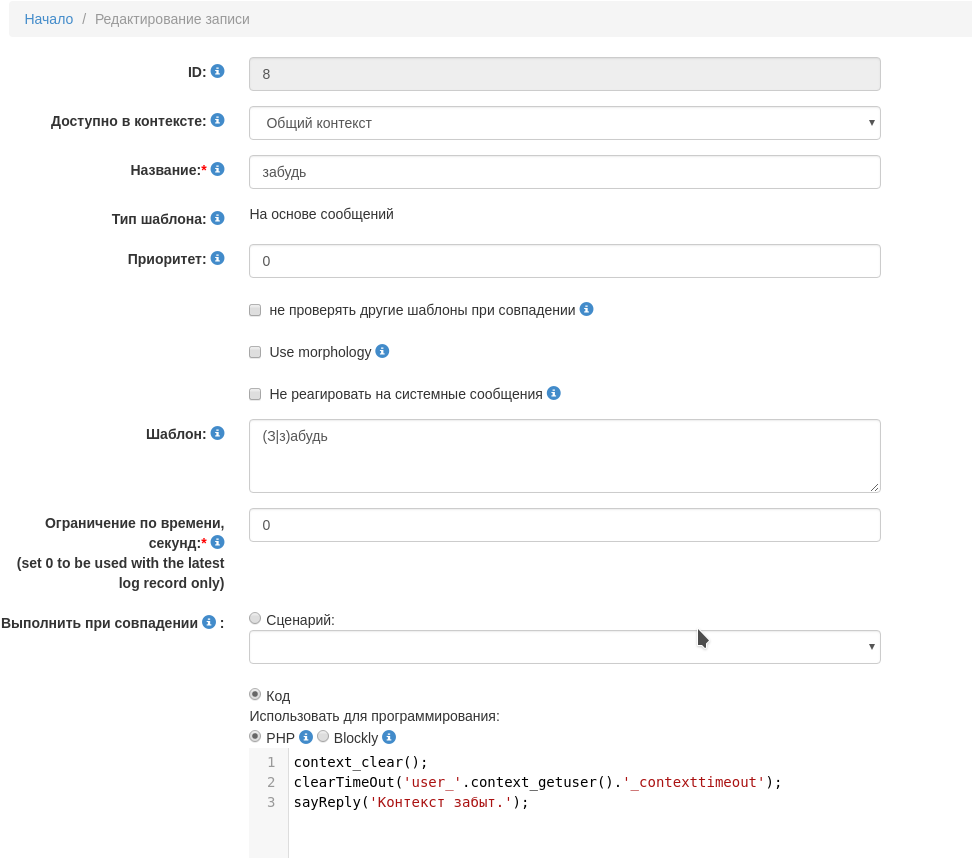
Task: Toggle the Use morphology checkbox
Action: point(255,352)
